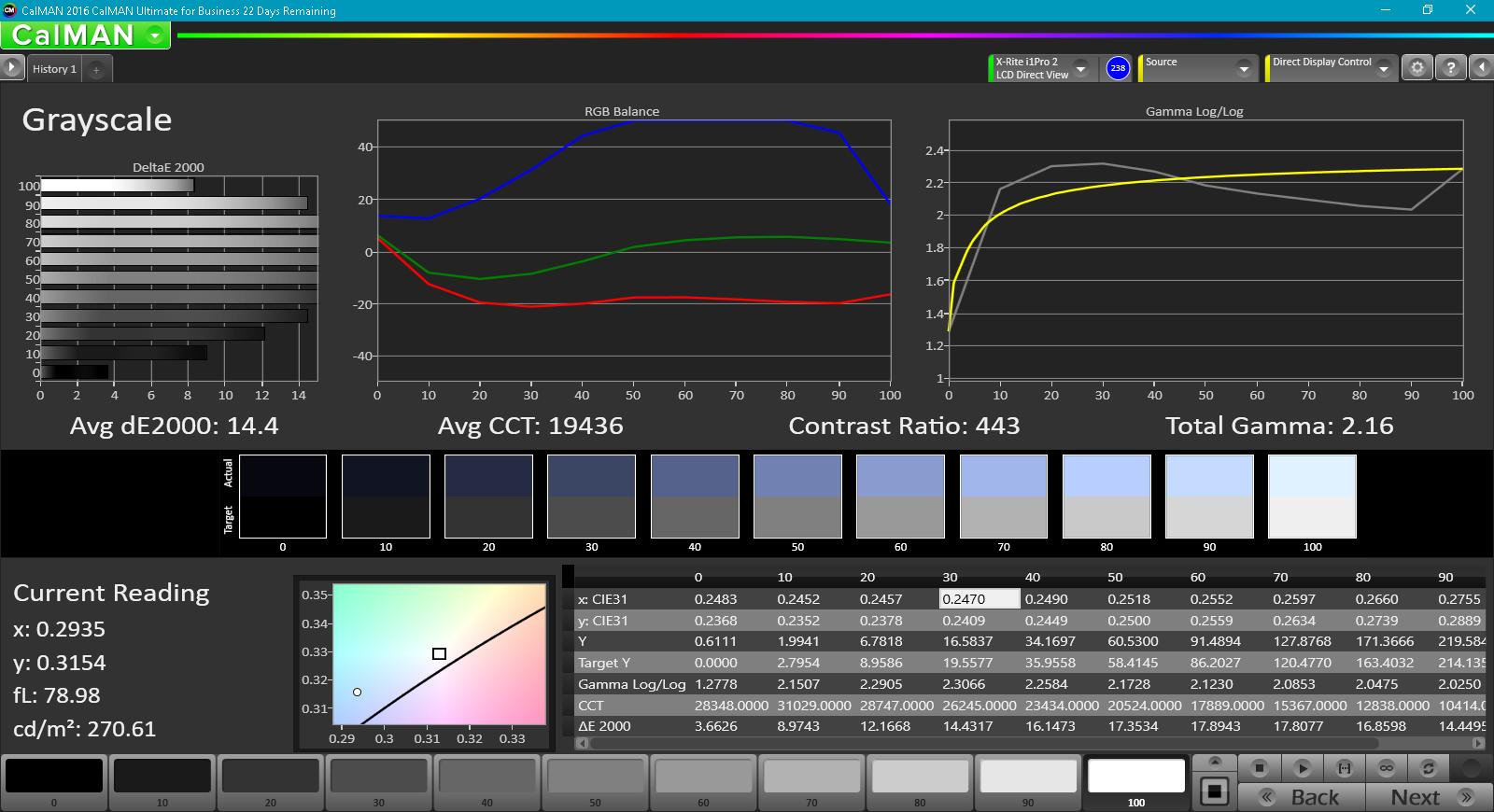Go to the Next workflow step

click(1428, 797)
